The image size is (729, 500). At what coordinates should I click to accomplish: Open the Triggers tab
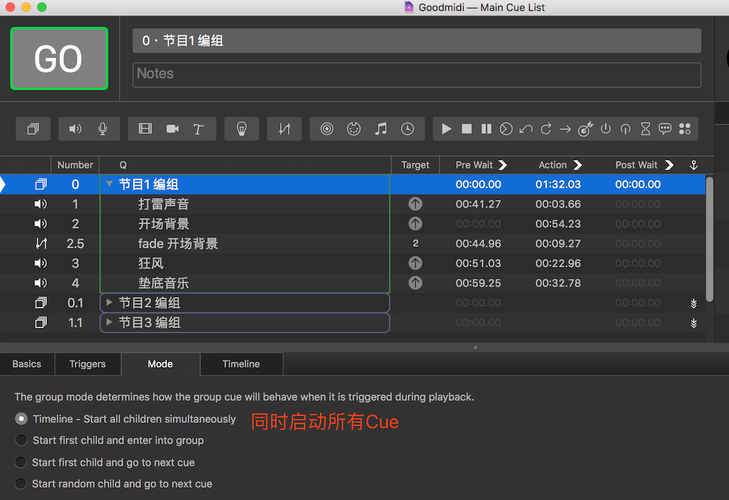click(x=87, y=364)
